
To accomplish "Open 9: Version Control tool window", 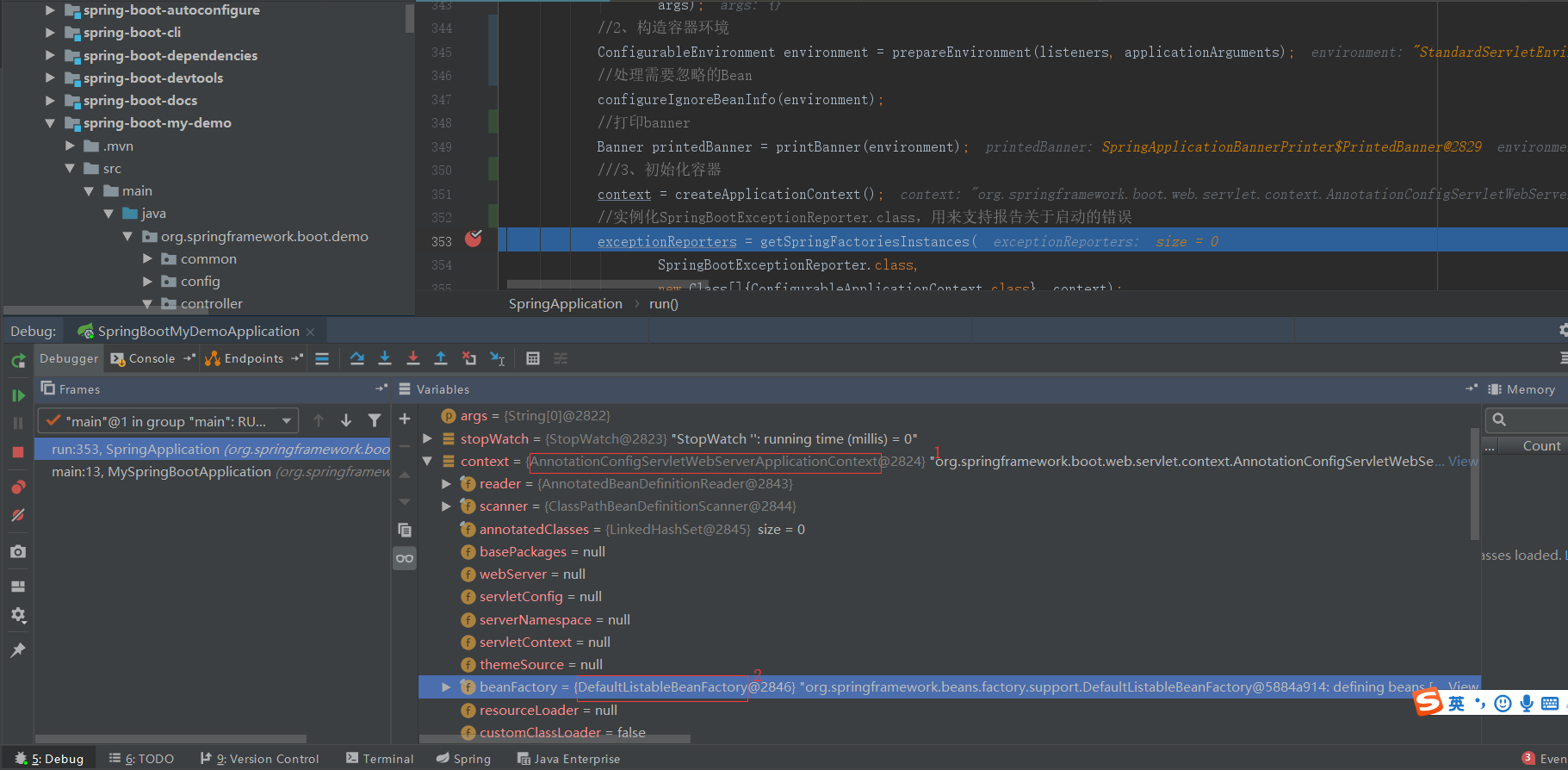I will (259, 759).
